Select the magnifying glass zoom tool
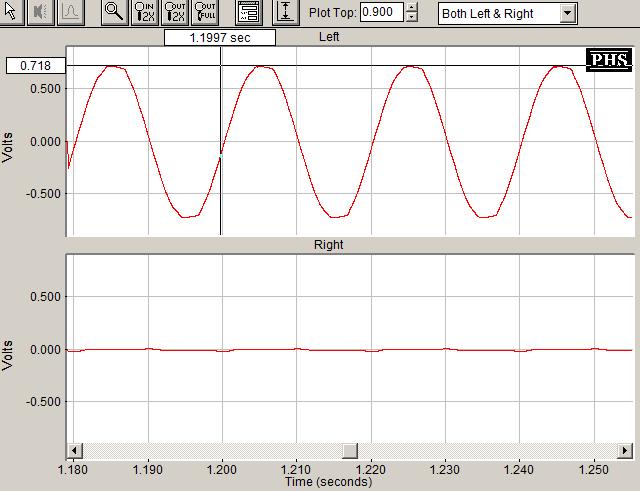The width and height of the screenshot is (640, 491). coord(114,12)
